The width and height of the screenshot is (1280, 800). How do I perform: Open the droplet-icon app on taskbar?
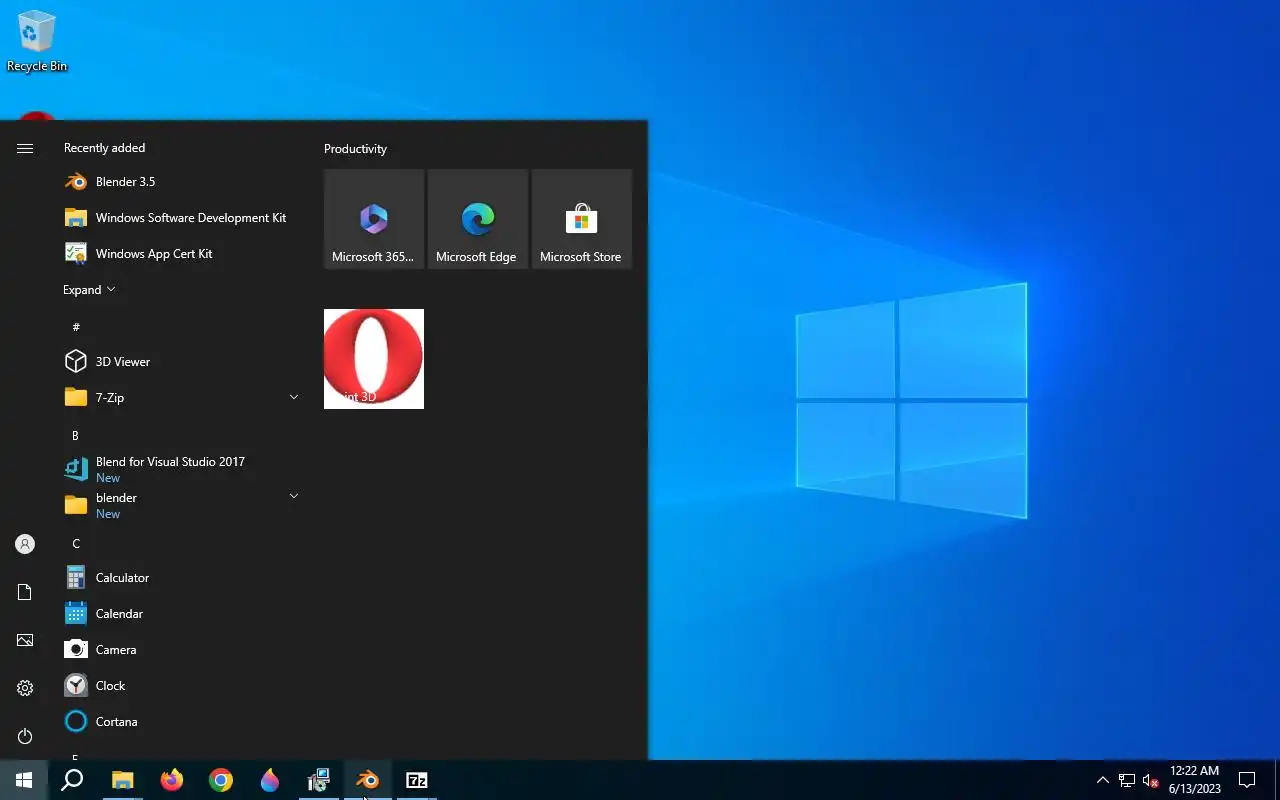pos(270,780)
